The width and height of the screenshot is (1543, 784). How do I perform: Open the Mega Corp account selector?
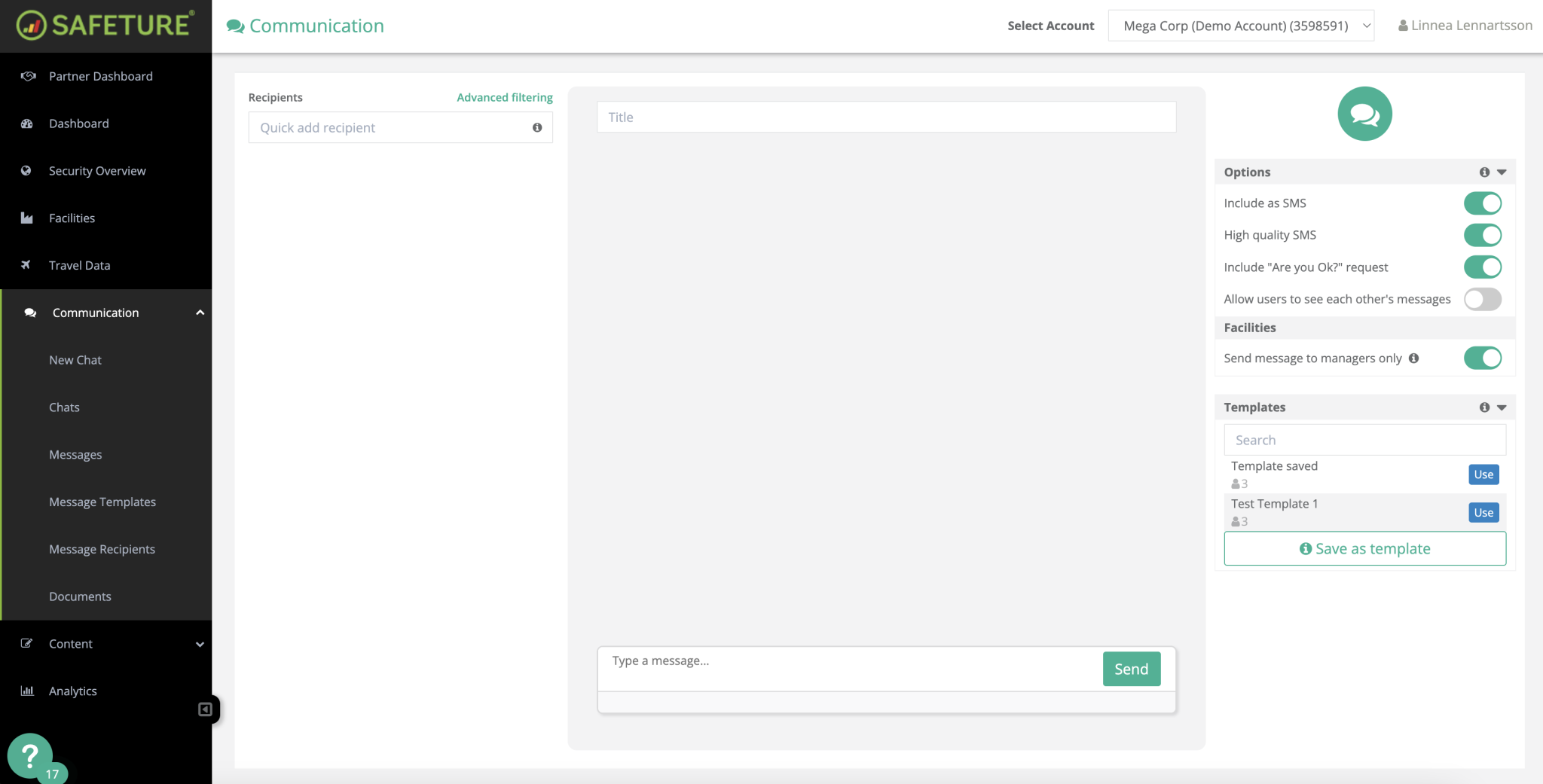1240,25
